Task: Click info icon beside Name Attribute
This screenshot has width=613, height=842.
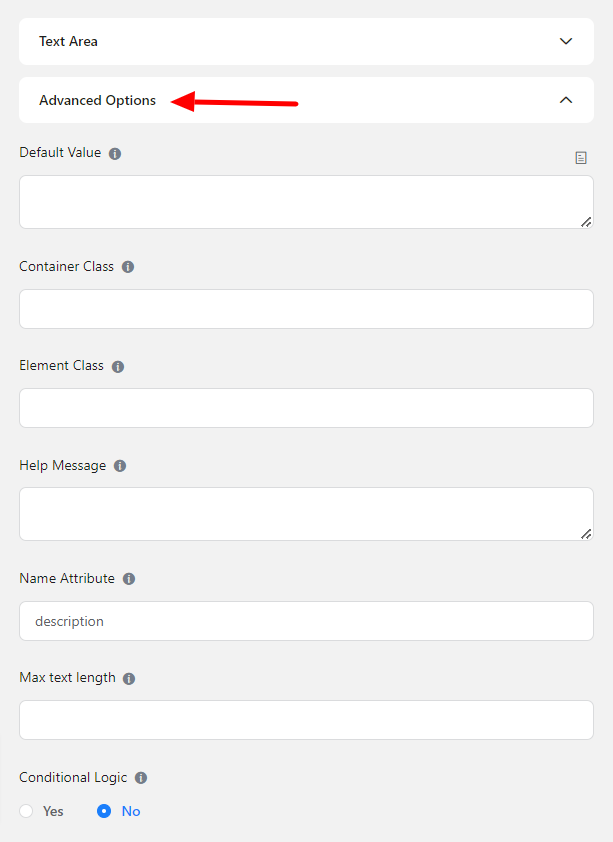Action: click(x=129, y=579)
